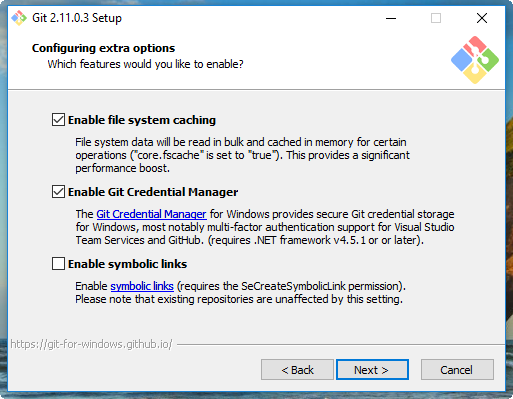Click the 'Enable Git Credential Manager' label text

click(x=153, y=192)
